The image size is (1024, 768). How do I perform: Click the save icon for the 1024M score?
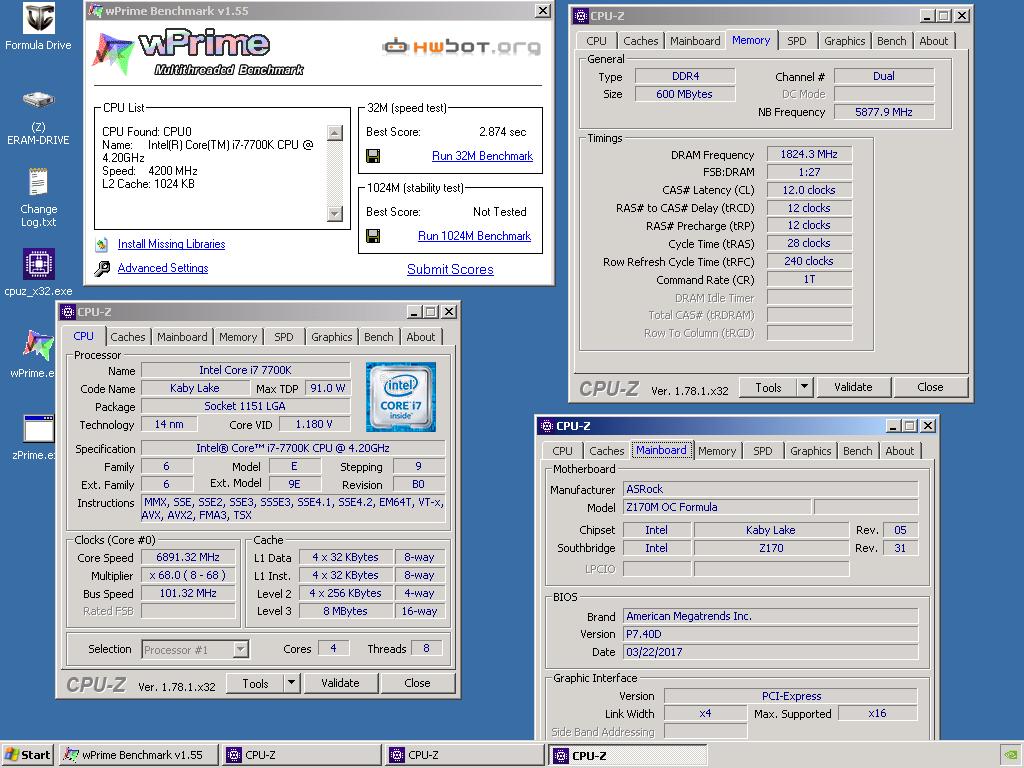373,236
